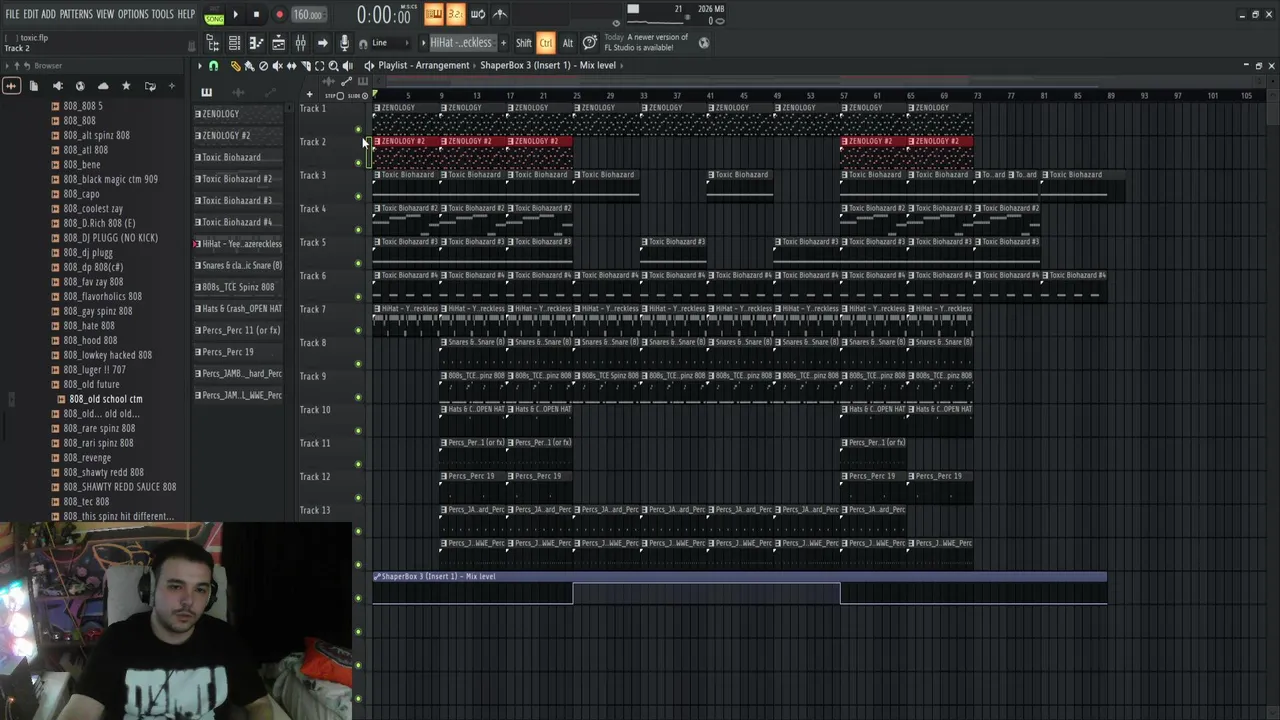
Task: Open browser cloud tab icon
Action: pos(103,86)
